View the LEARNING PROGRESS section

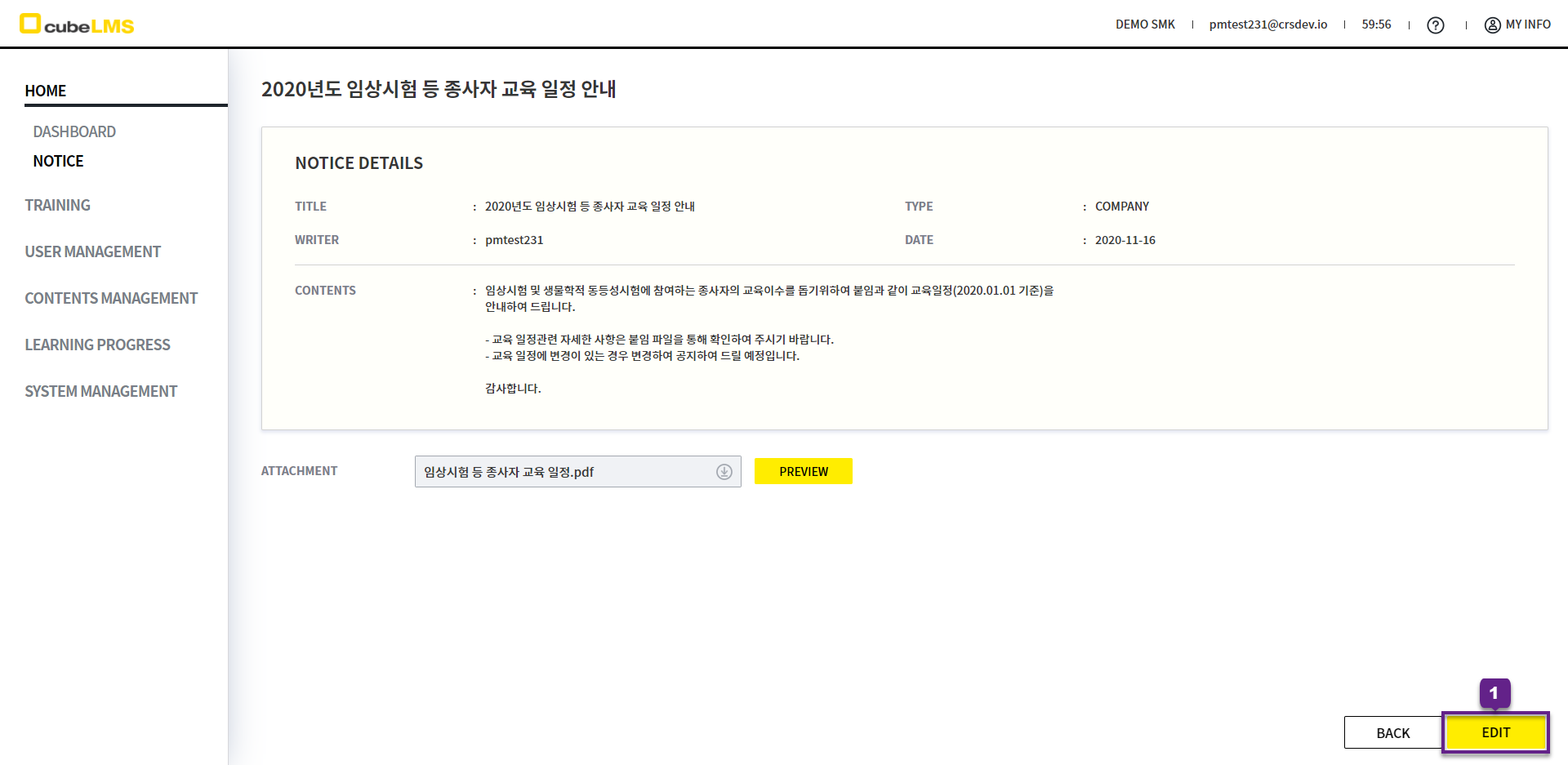97,345
